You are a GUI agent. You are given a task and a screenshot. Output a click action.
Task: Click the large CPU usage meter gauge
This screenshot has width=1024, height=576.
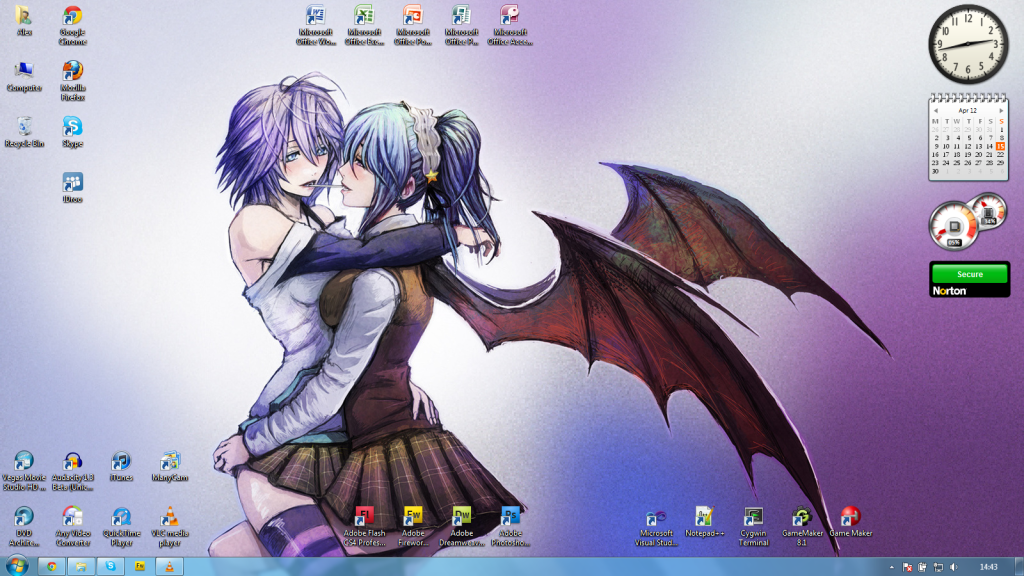953,226
